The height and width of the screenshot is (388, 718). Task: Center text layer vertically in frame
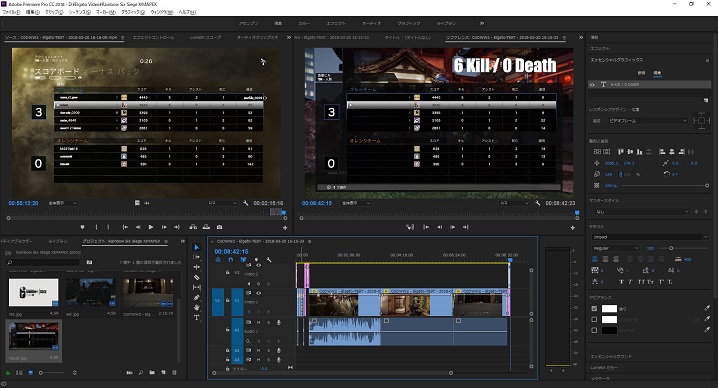pyautogui.click(x=597, y=152)
